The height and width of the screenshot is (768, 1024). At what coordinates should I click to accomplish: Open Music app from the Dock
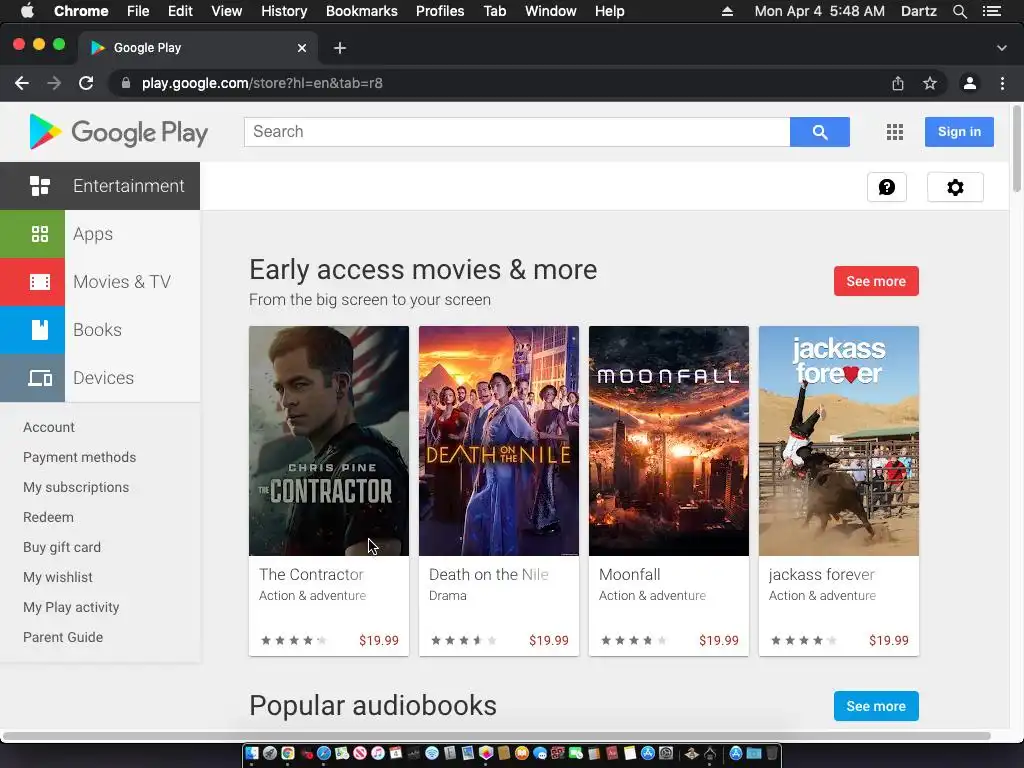coord(377,754)
